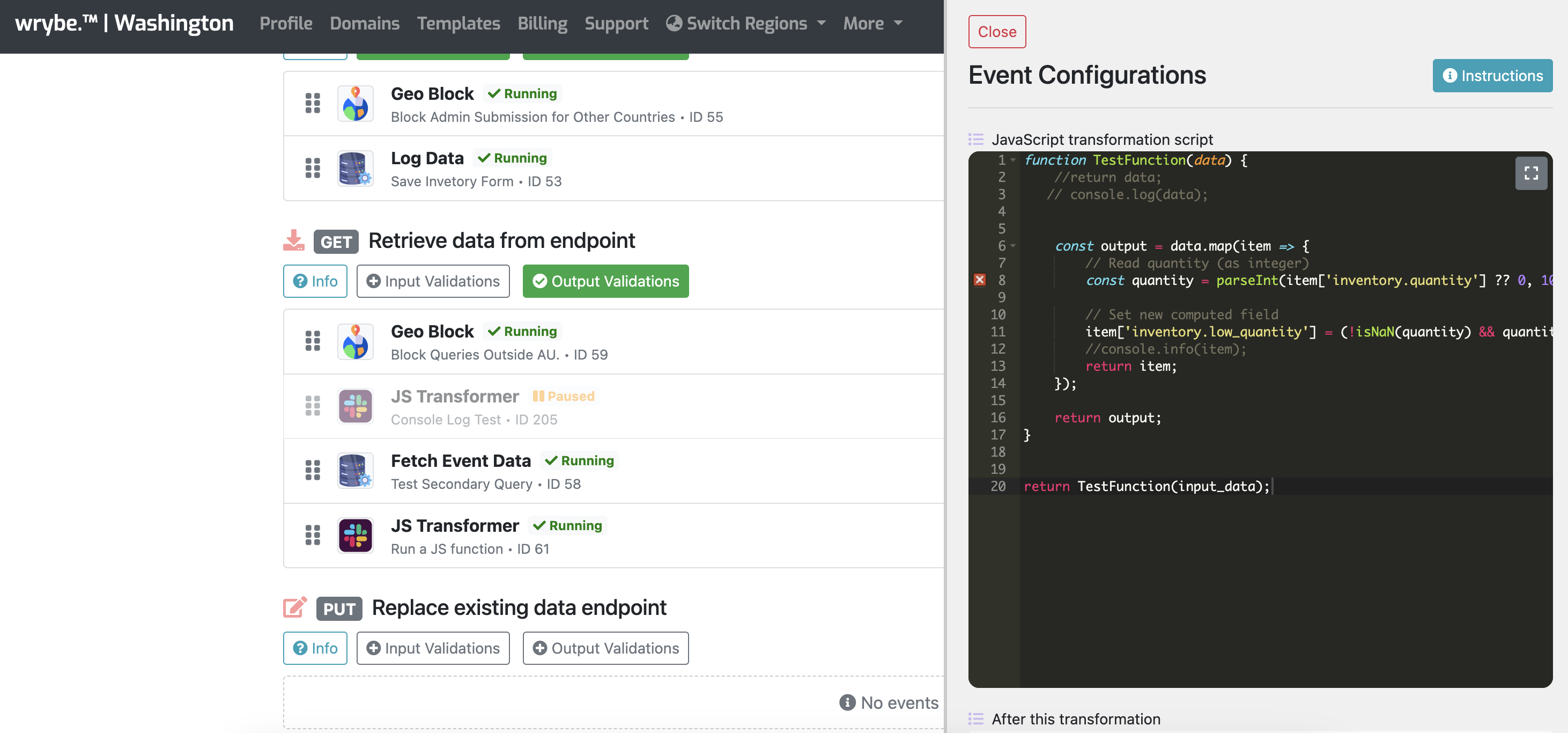Viewport: 1568px width, 733px height.
Task: Click the error marker on line 8 of the script
Action: pyautogui.click(x=979, y=280)
